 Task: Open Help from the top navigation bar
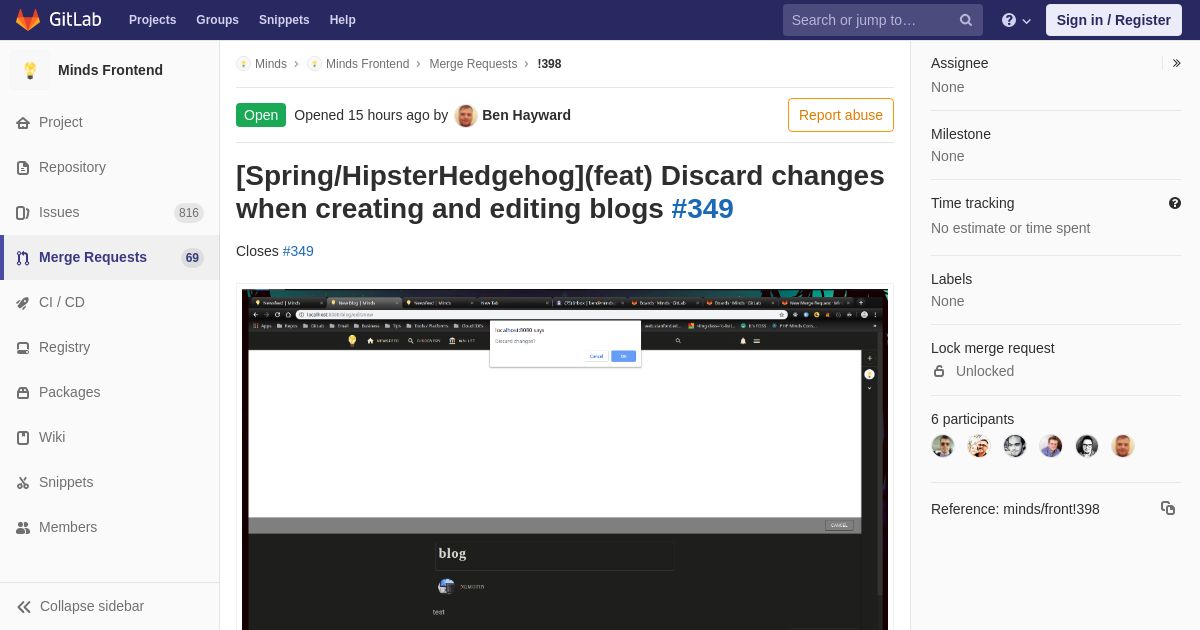[x=343, y=20]
